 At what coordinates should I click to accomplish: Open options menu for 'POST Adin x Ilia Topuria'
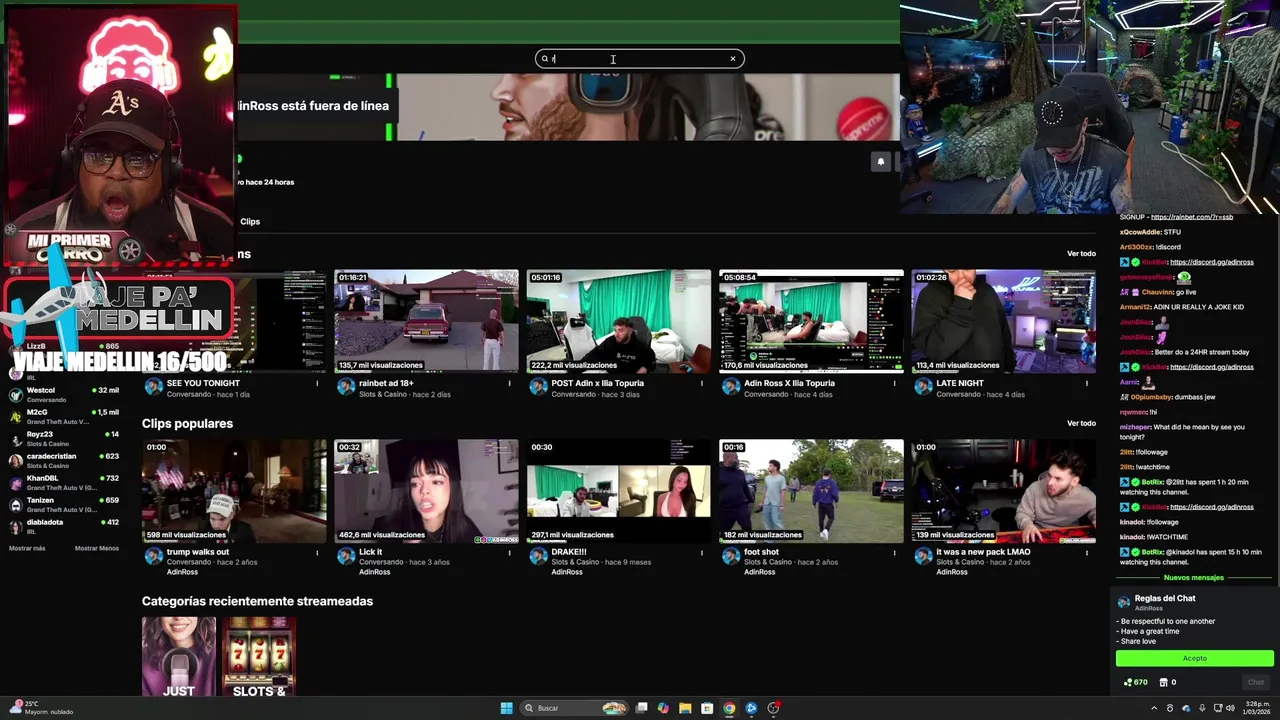click(701, 383)
